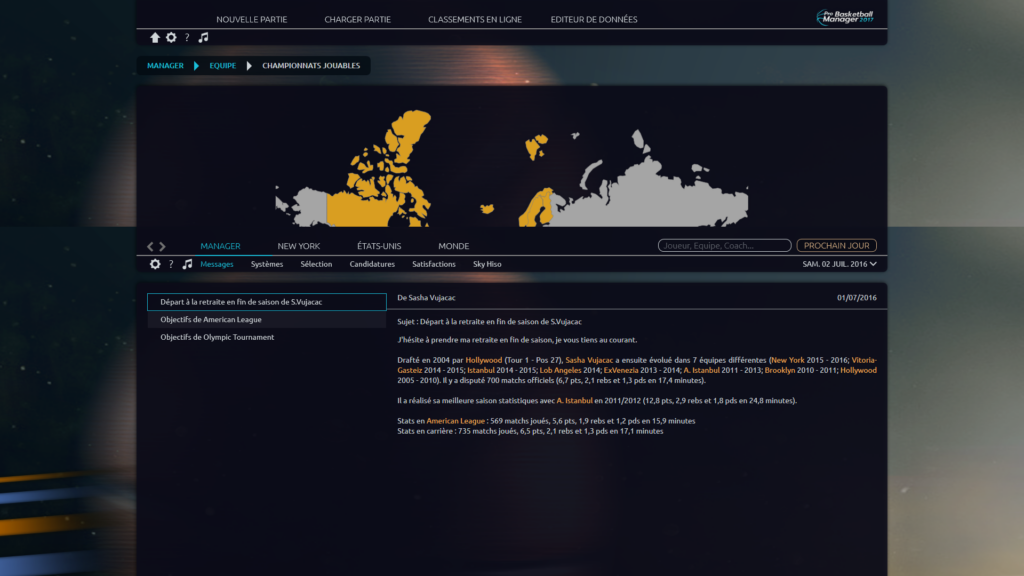Screen dimensions: 1024x576
Task: Select message about S.Vujacac retirement
Action: [x=266, y=302]
